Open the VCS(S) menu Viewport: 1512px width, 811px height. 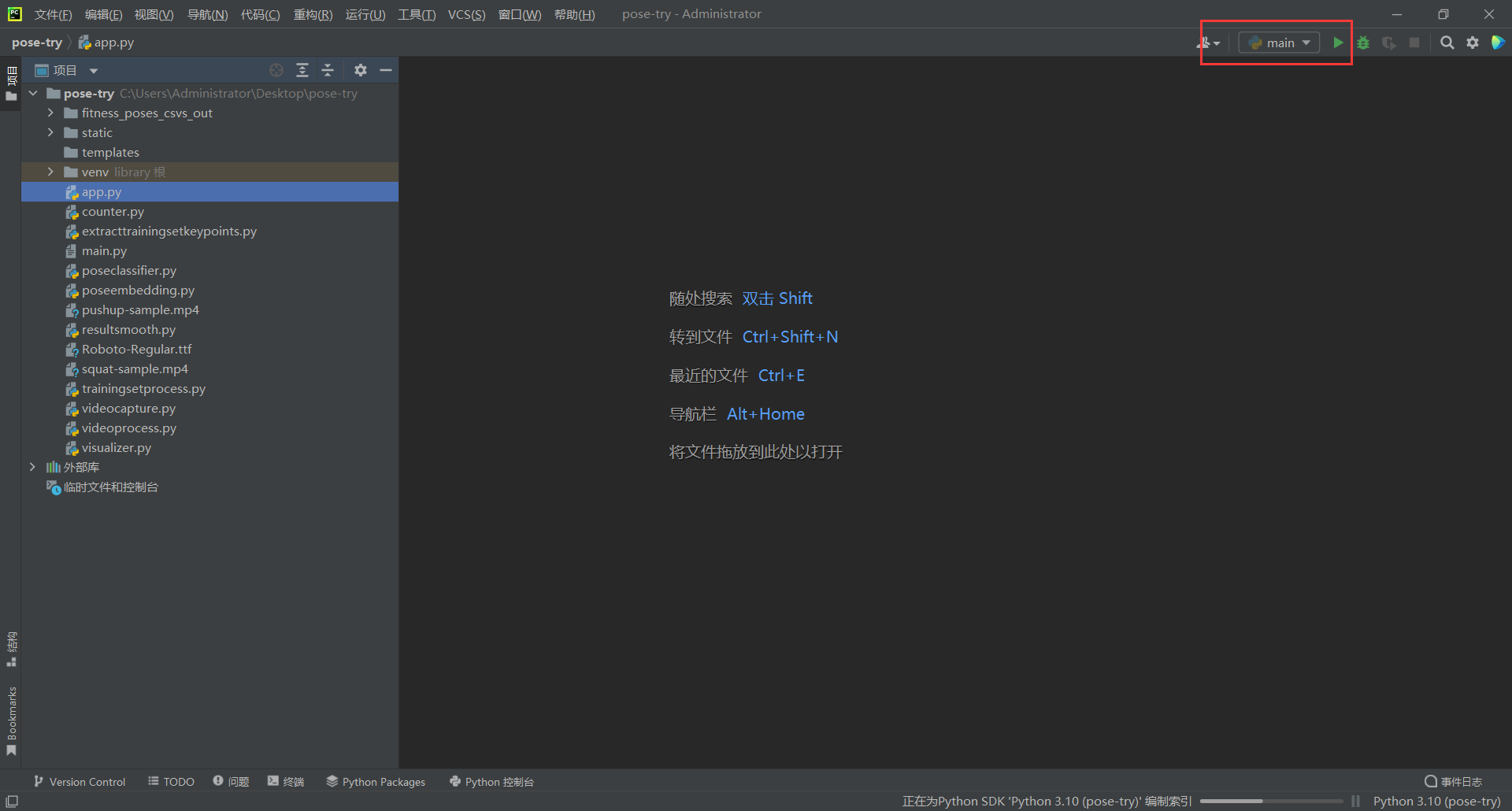click(466, 14)
